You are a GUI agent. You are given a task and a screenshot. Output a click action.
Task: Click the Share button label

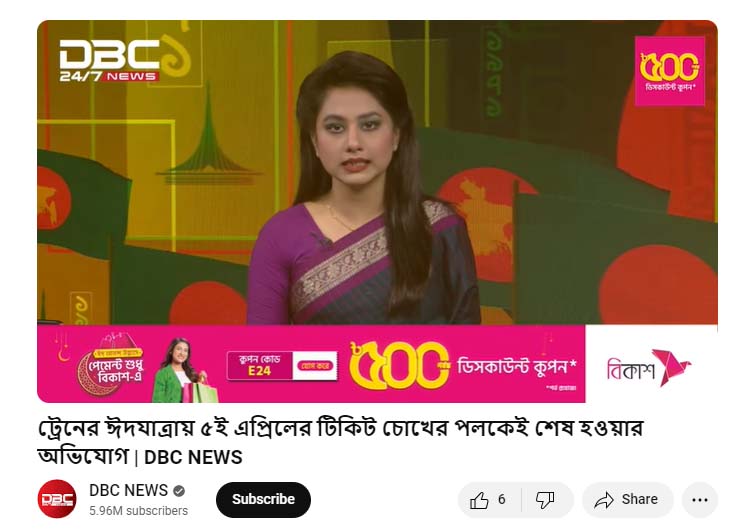pos(640,500)
